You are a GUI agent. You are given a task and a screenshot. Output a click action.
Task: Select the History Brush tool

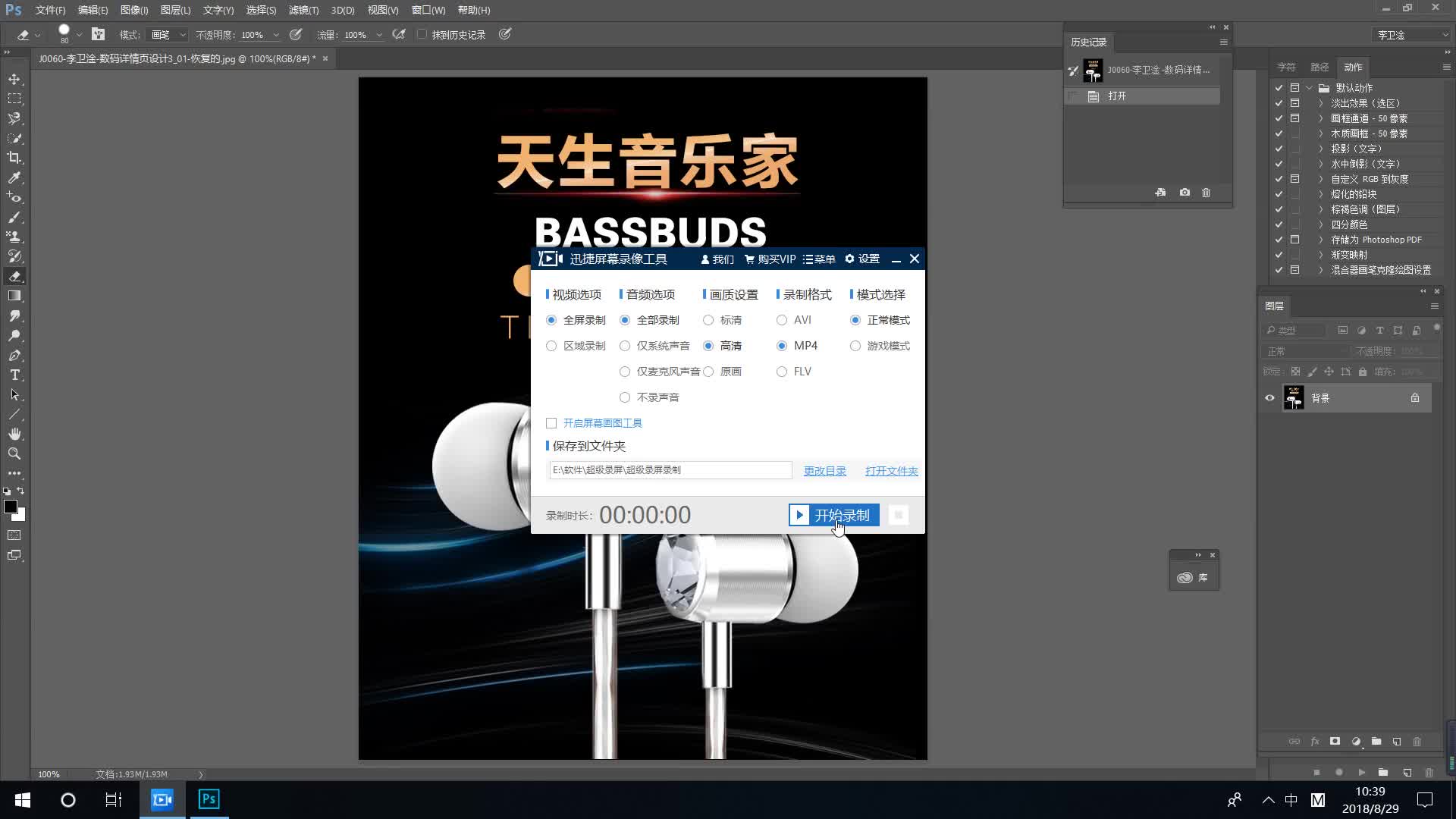pyautogui.click(x=14, y=256)
